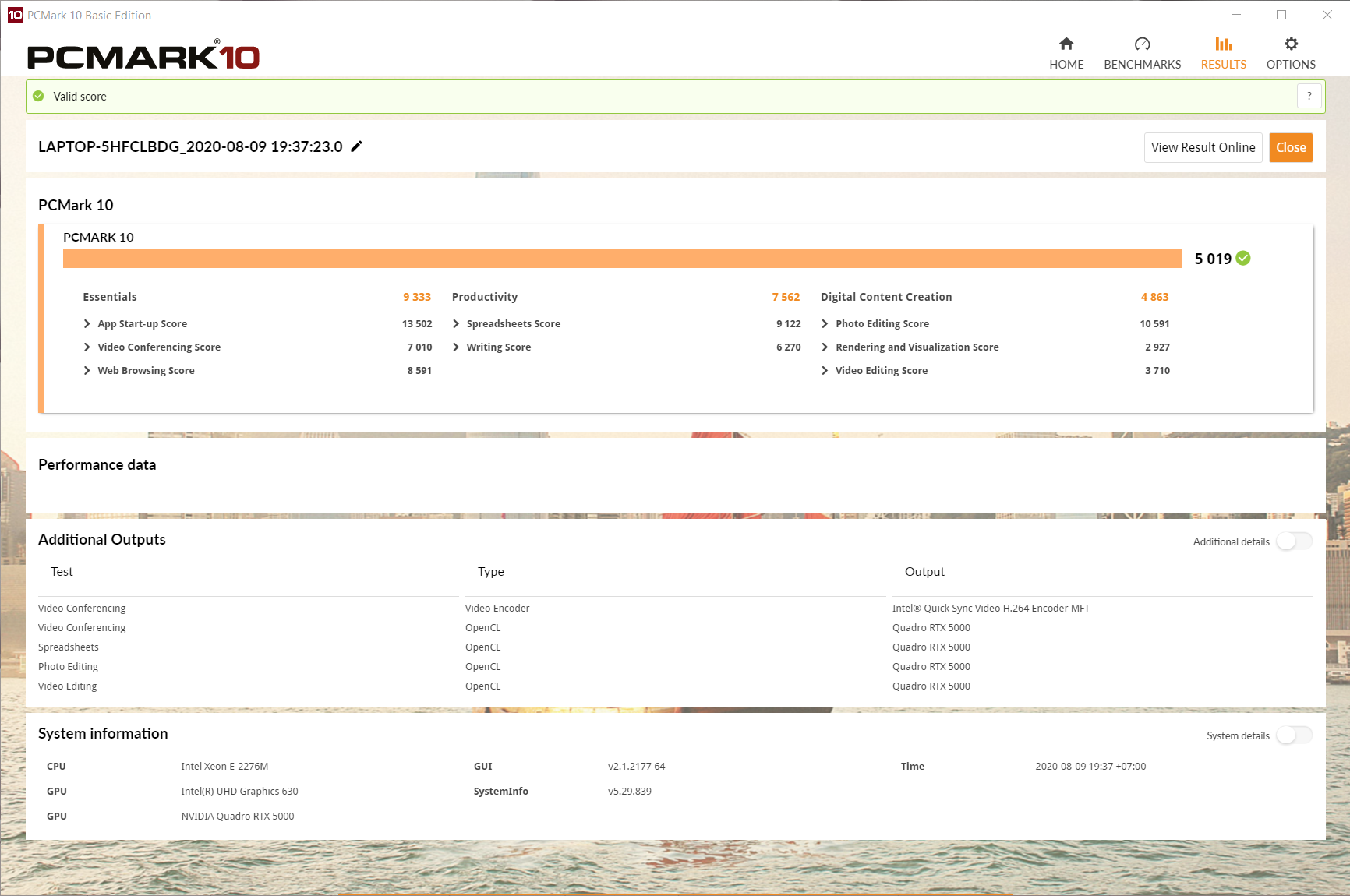Image resolution: width=1350 pixels, height=896 pixels.
Task: Click SystemInfo version v5.29.839
Action: point(630,792)
